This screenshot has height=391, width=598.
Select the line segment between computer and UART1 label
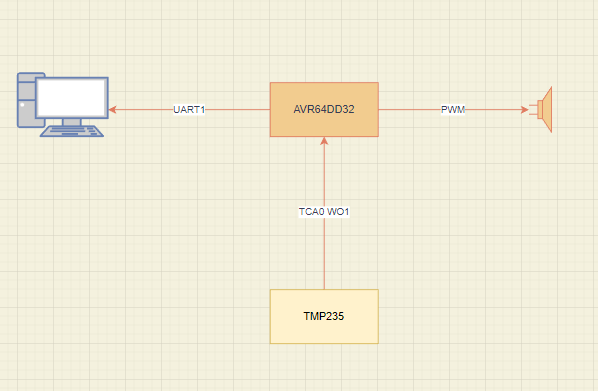click(145, 110)
